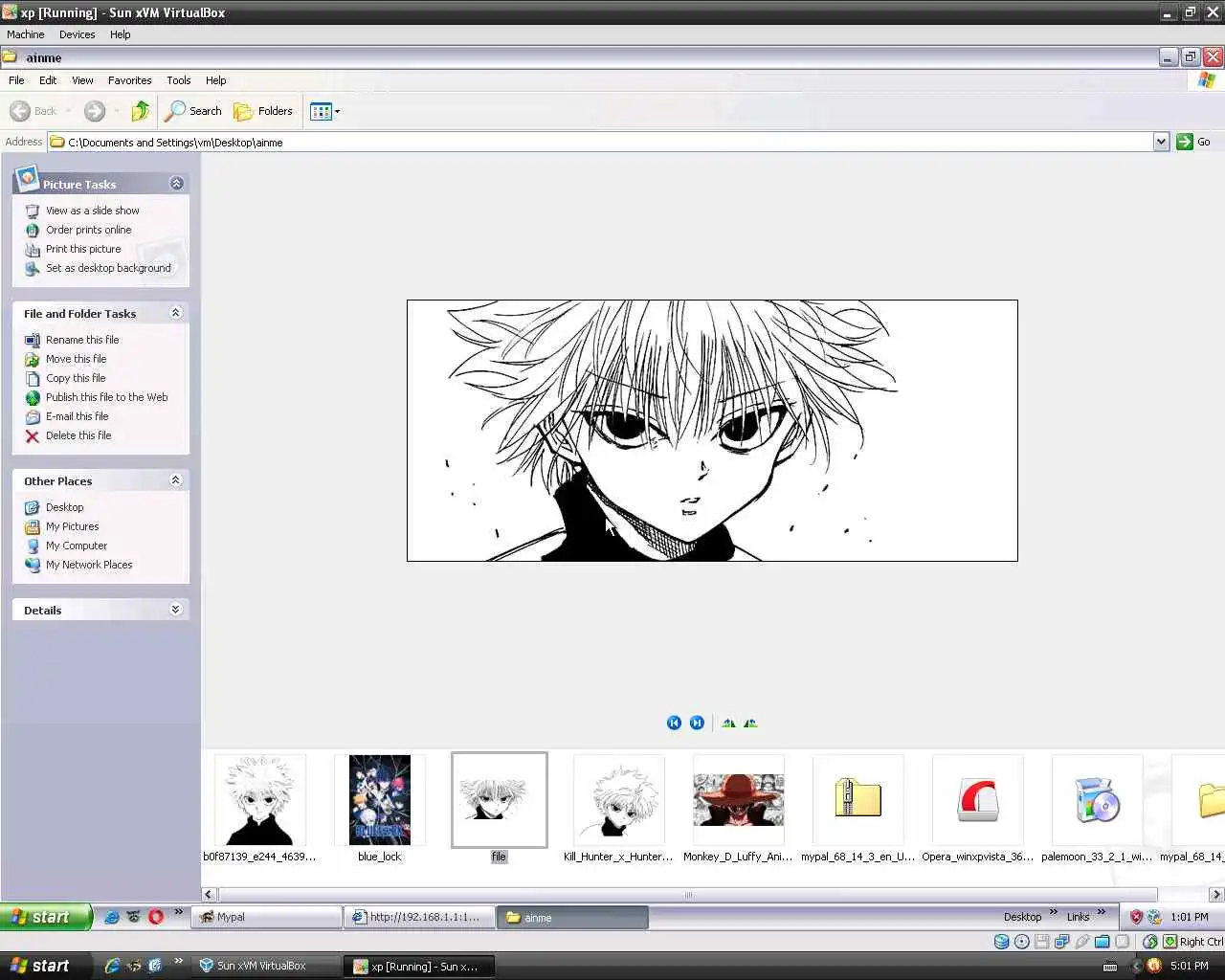Toggle the Folders pane
1225x980 pixels.
pyautogui.click(x=264, y=111)
